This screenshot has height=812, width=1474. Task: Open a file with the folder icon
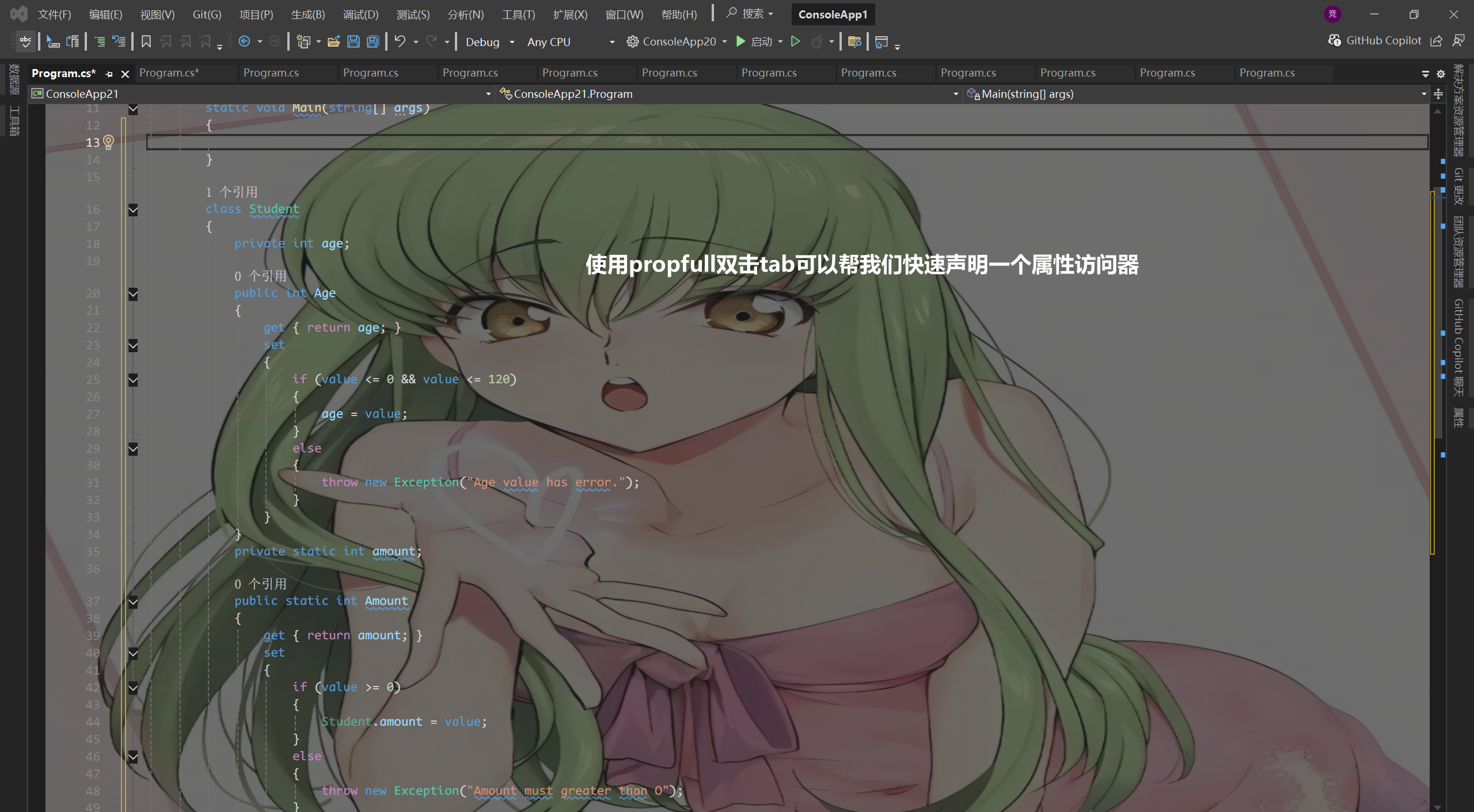[334, 41]
